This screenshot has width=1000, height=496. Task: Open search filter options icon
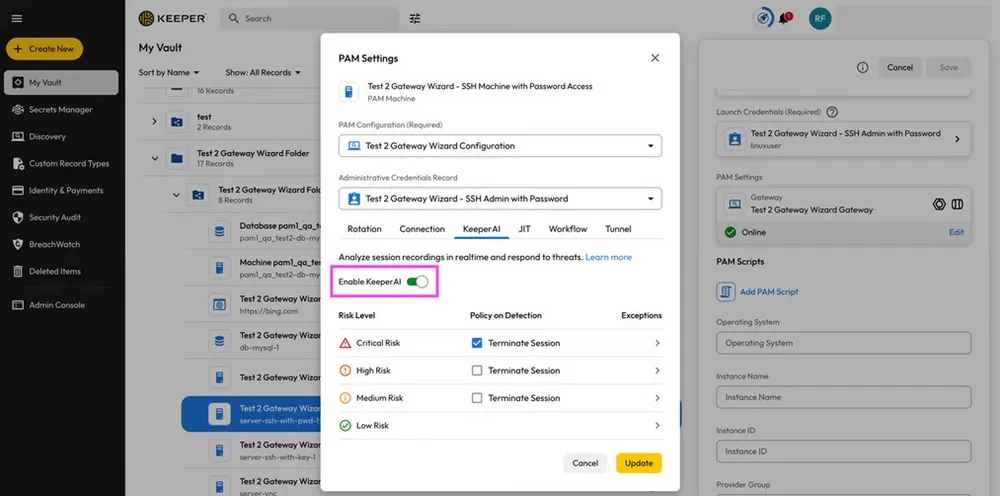coord(415,18)
